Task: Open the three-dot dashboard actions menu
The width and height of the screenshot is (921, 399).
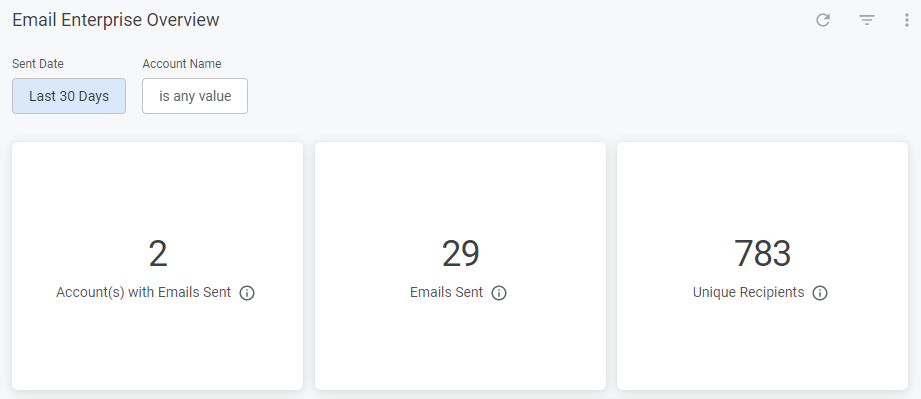Action: tap(907, 20)
